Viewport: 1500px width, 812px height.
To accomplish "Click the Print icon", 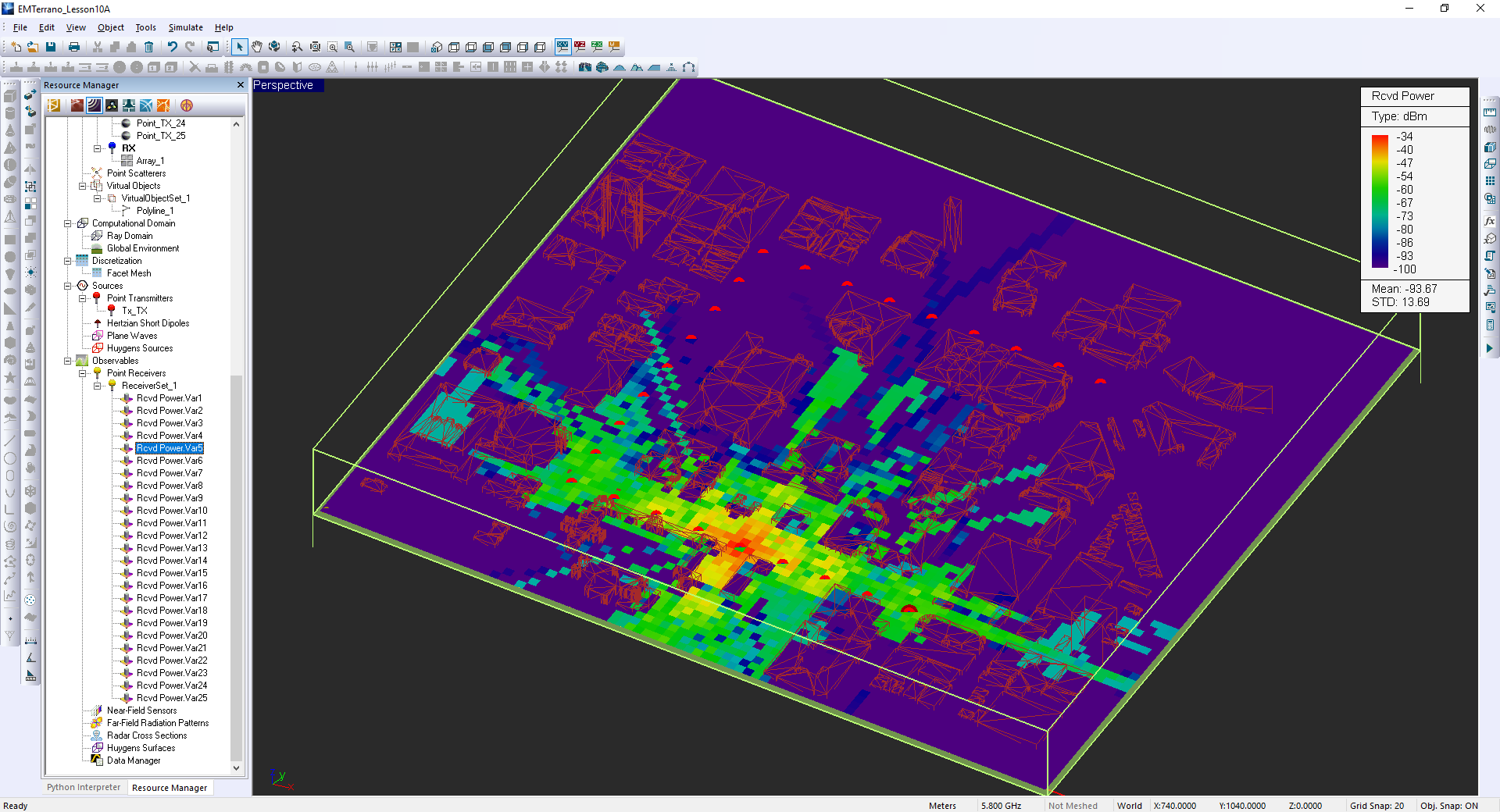I will tap(74, 47).
